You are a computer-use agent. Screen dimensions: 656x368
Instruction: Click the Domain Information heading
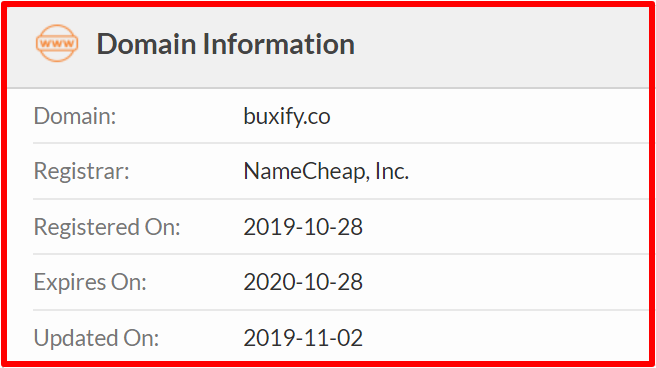[x=226, y=44]
